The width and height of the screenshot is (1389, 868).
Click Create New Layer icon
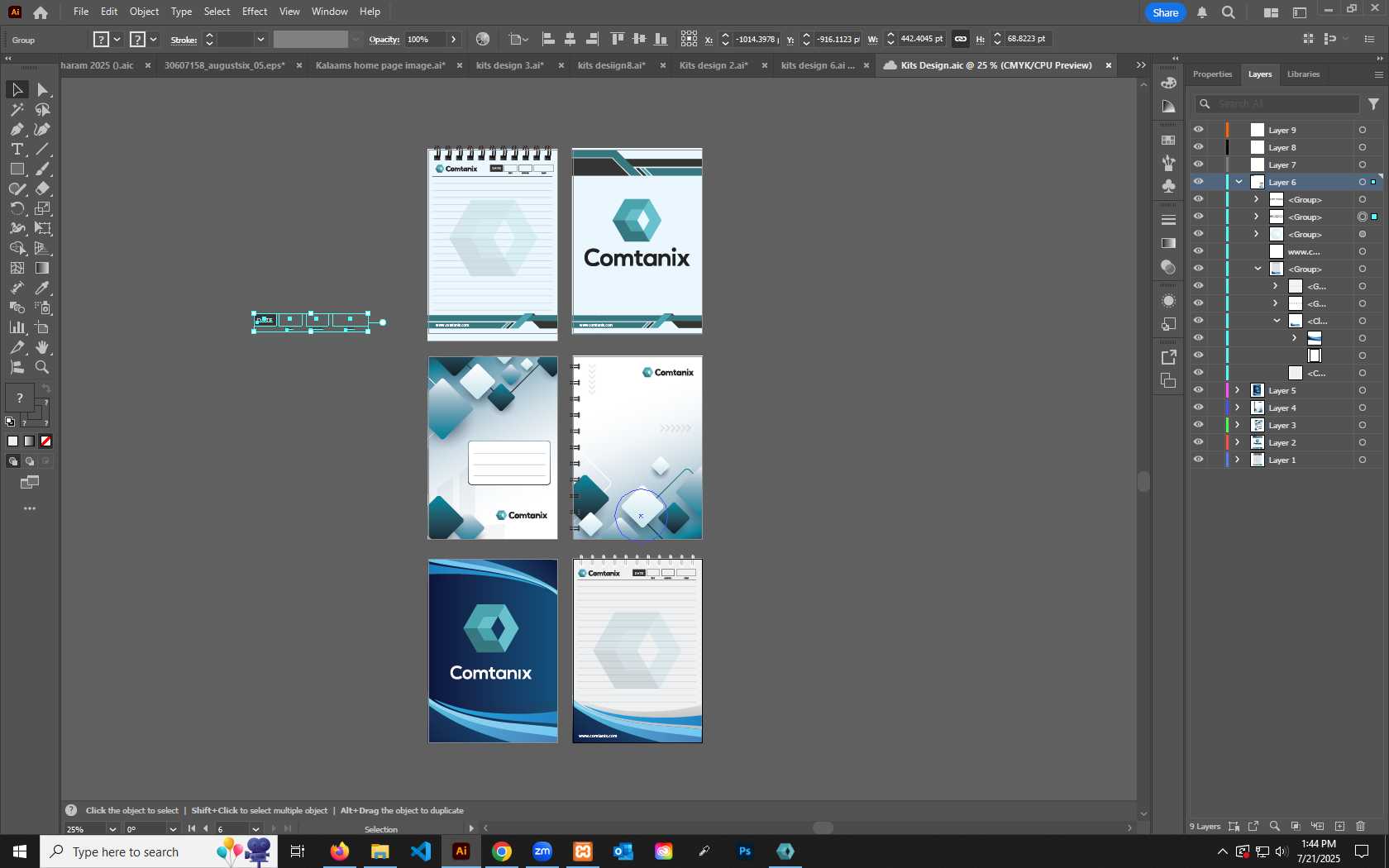pos(1339,826)
